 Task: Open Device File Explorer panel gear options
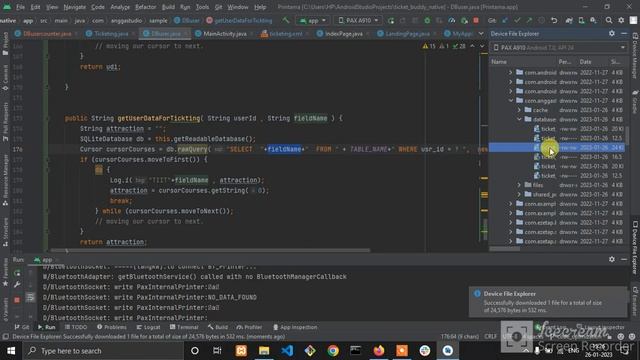coord(611,33)
